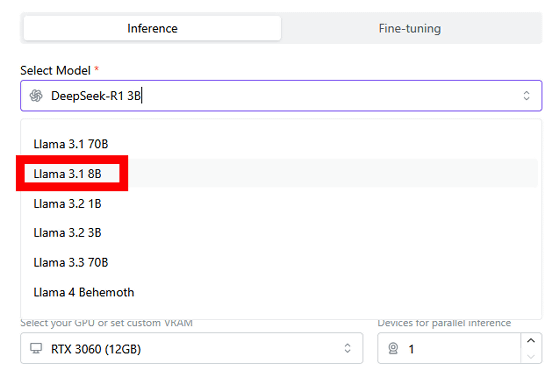The width and height of the screenshot is (560, 378).
Task: Open the RTX 3060 (12GB) GPU dropdown
Action: tap(192, 348)
